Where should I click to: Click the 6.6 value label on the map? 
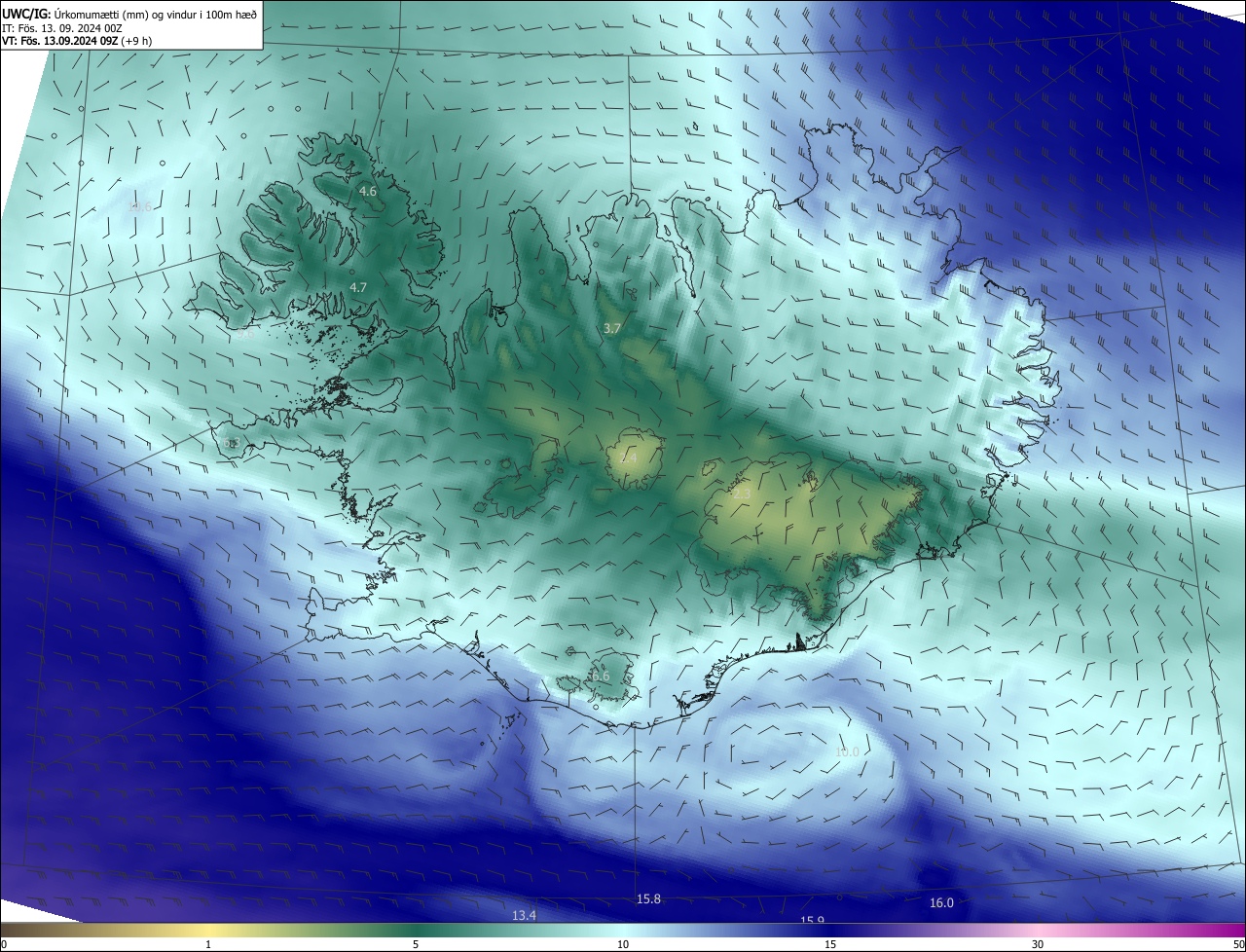click(600, 676)
